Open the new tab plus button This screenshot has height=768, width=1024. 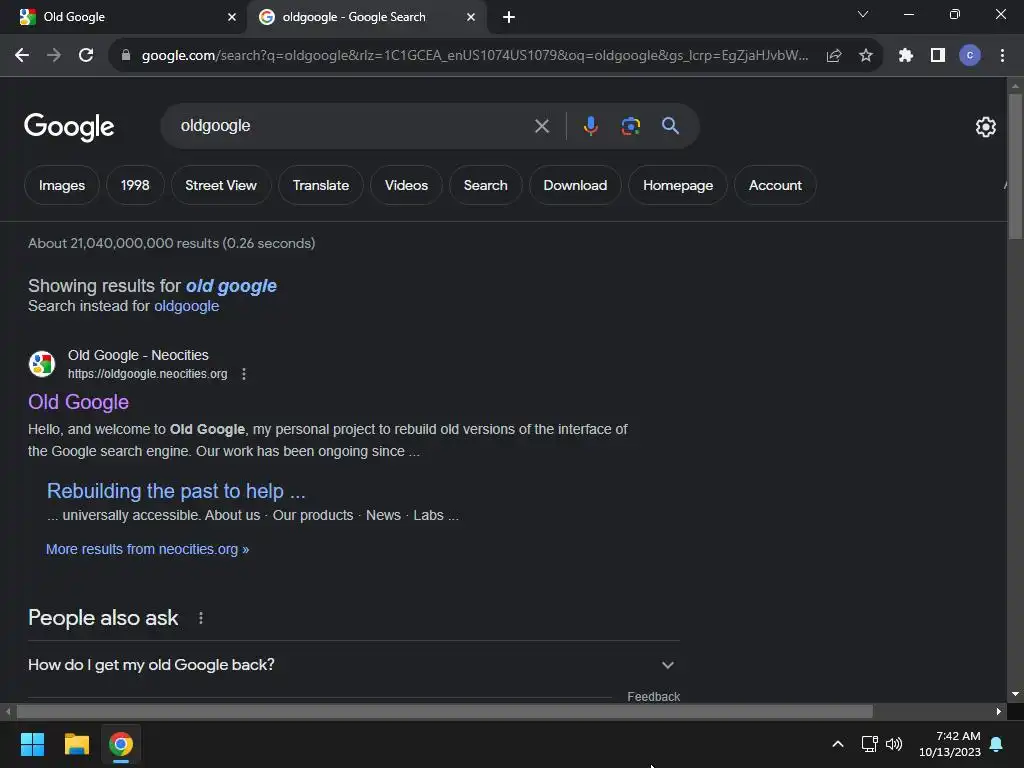[509, 17]
